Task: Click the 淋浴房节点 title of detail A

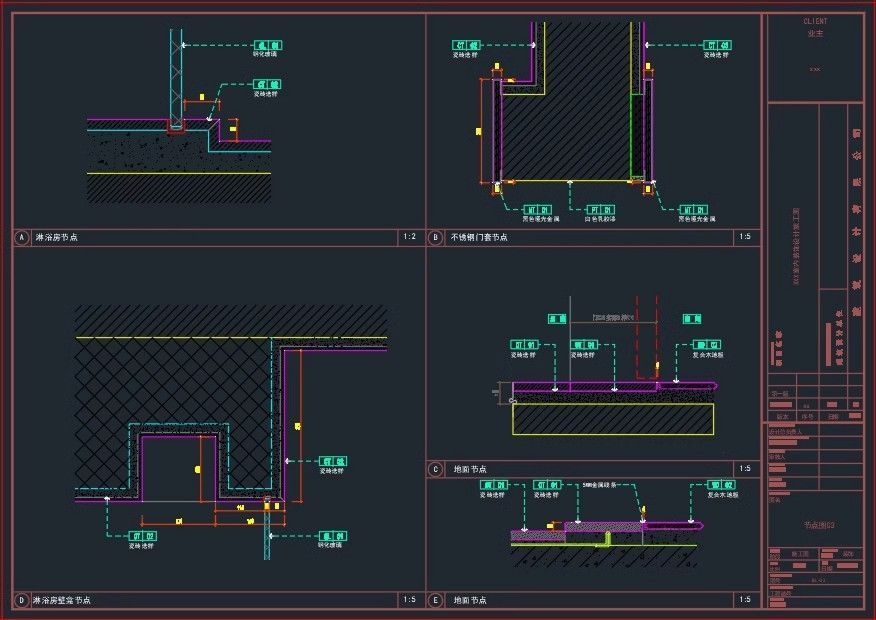Action: click(57, 238)
